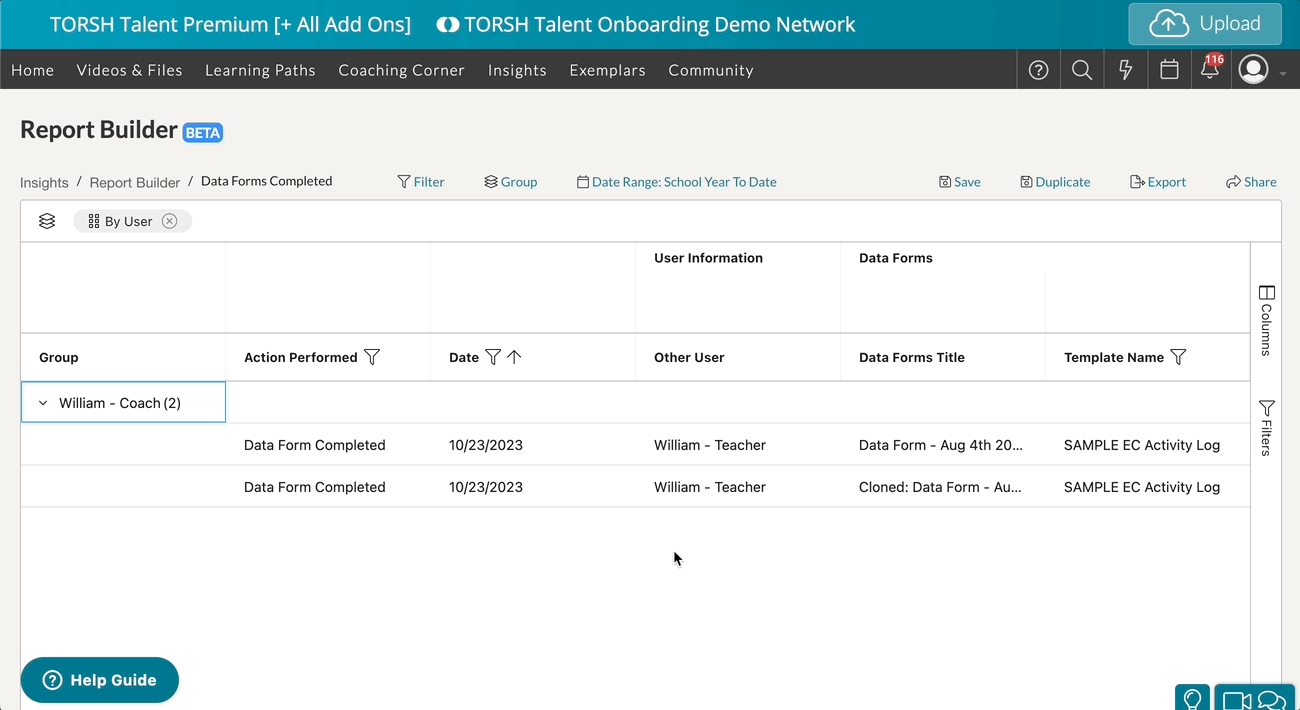The image size is (1300, 710).
Task: Open the lightning bolt quick actions icon
Action: click(x=1126, y=70)
